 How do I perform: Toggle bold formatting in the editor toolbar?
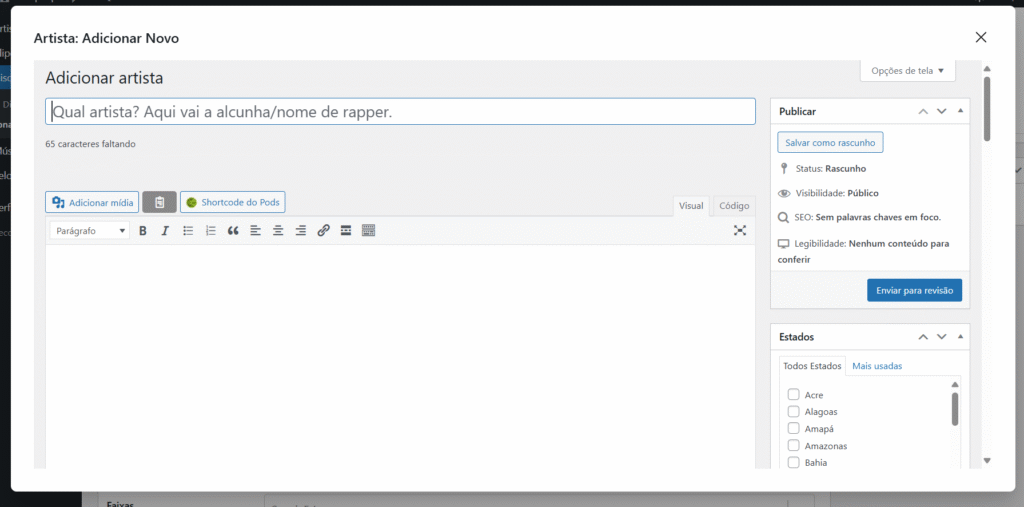coord(143,231)
